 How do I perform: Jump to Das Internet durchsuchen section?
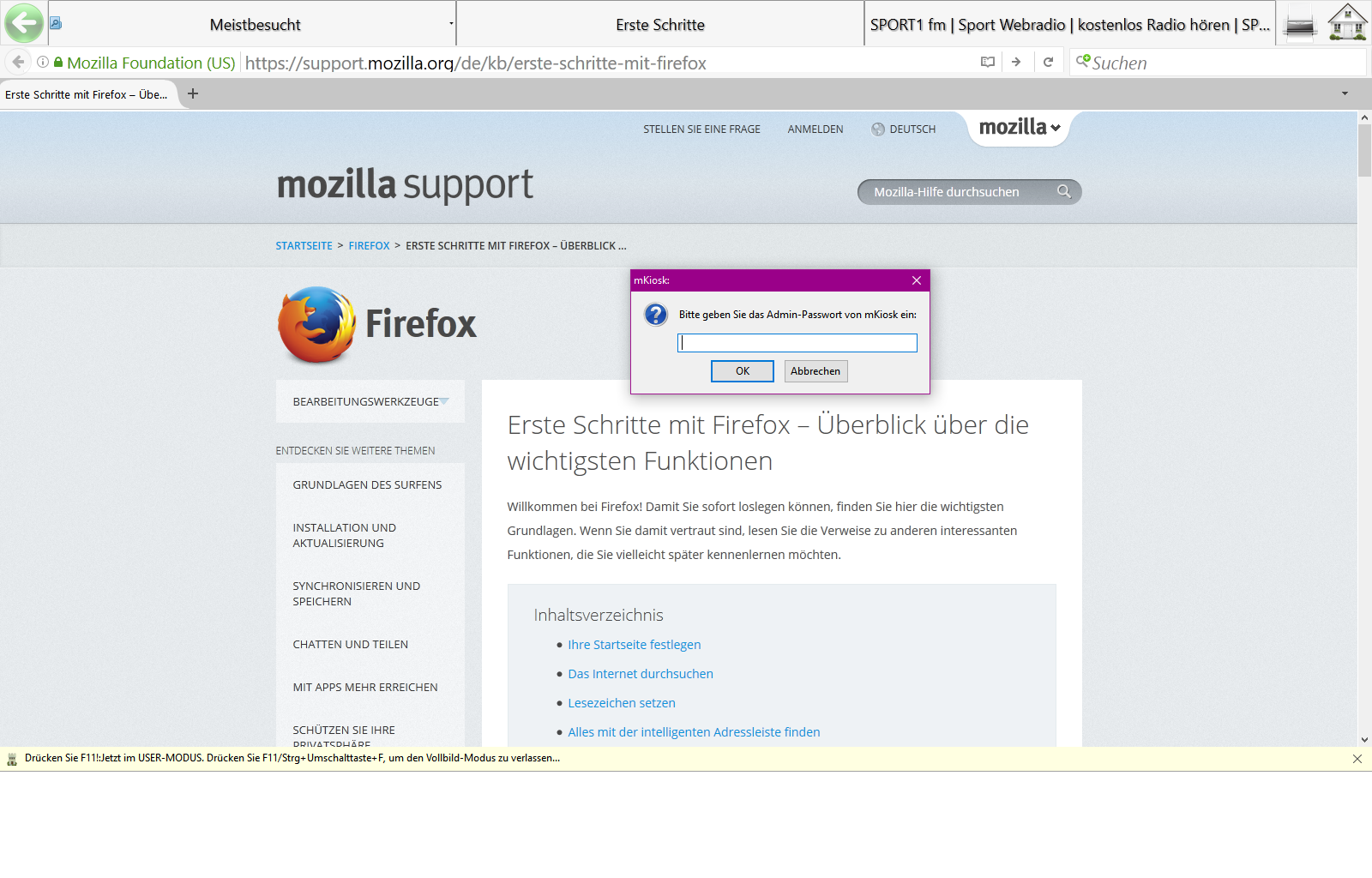pos(641,674)
